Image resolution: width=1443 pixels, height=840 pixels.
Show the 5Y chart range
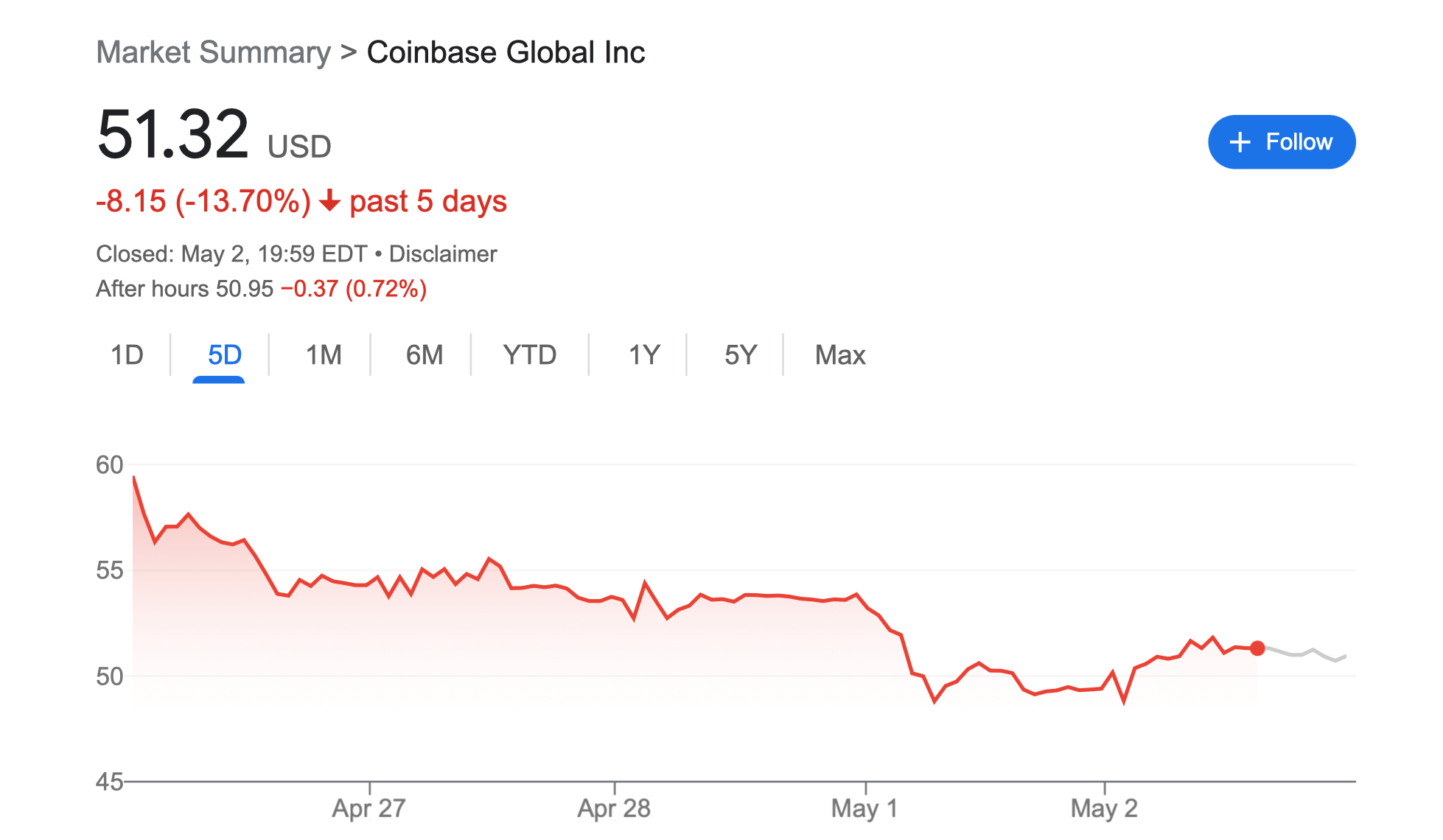pyautogui.click(x=741, y=355)
